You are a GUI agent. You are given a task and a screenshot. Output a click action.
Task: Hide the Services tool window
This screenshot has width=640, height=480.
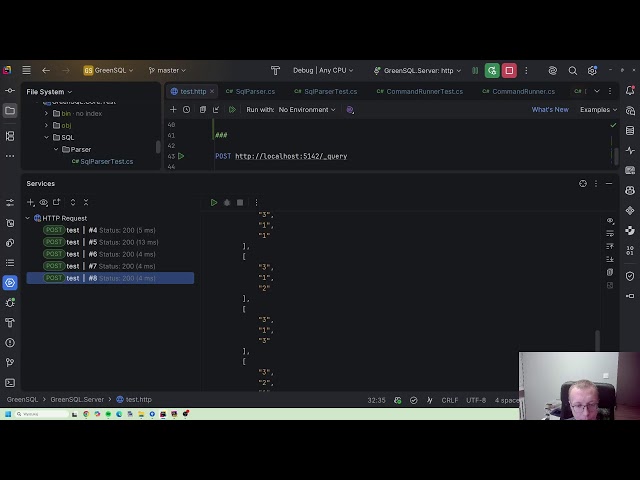point(609,184)
